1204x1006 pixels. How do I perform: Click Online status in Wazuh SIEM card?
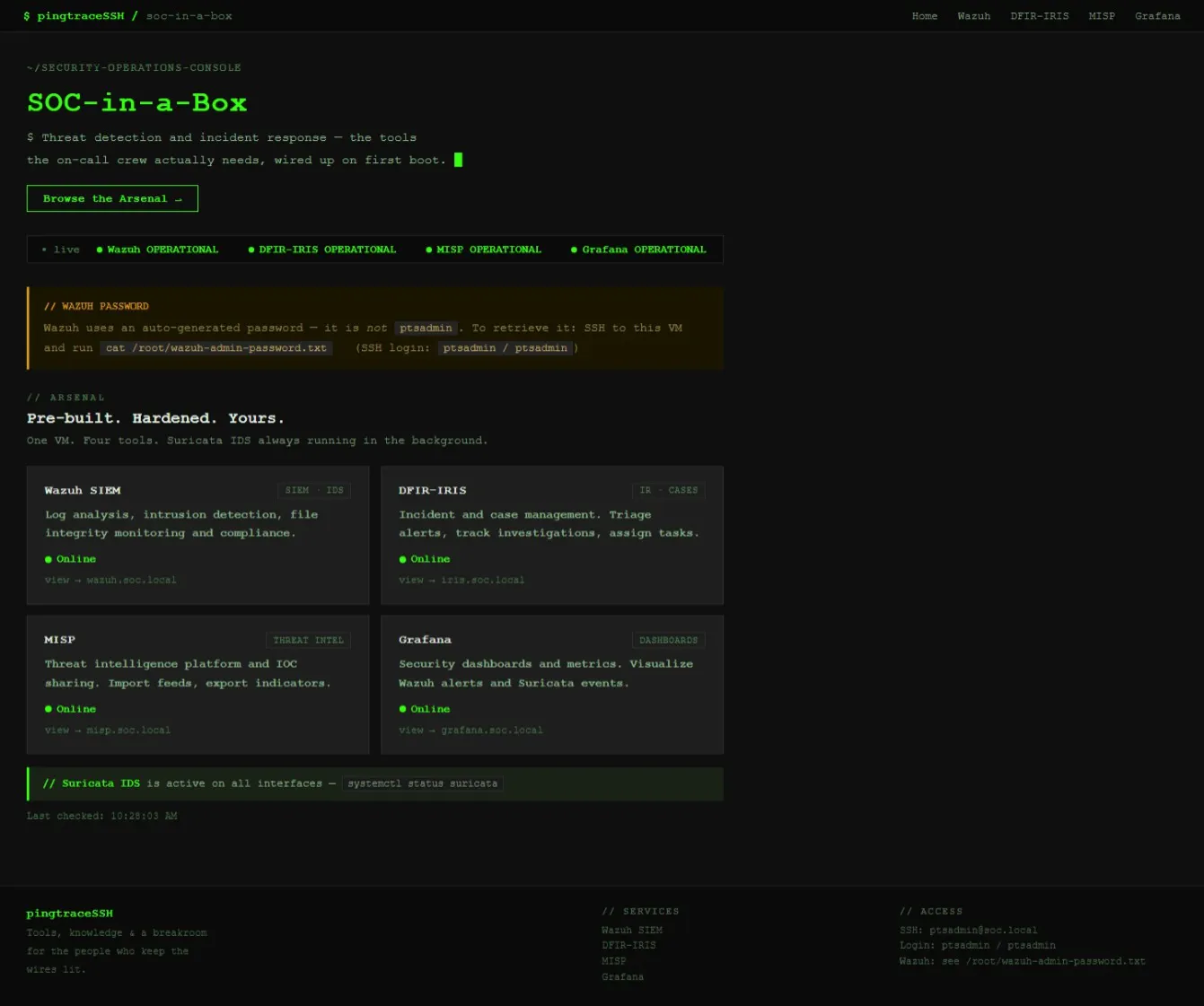(x=70, y=559)
